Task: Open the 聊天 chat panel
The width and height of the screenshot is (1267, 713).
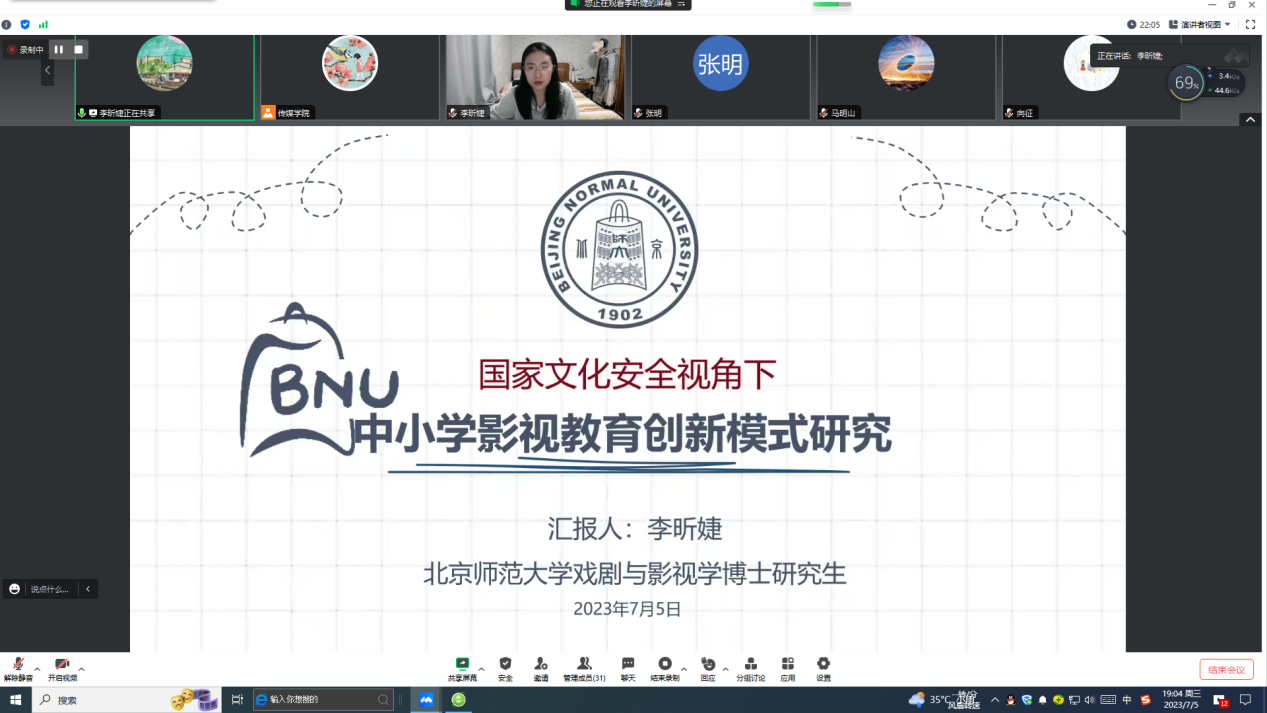Action: coord(628,668)
